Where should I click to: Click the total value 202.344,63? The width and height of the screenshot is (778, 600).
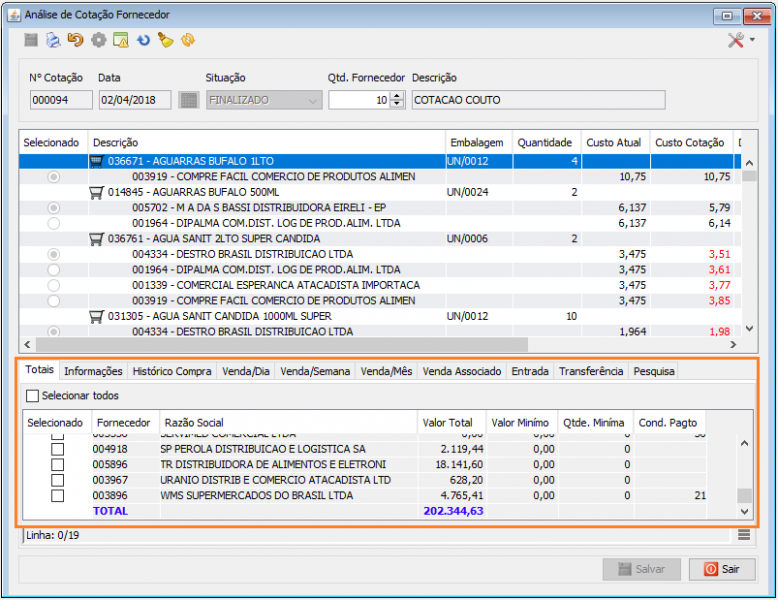click(453, 511)
